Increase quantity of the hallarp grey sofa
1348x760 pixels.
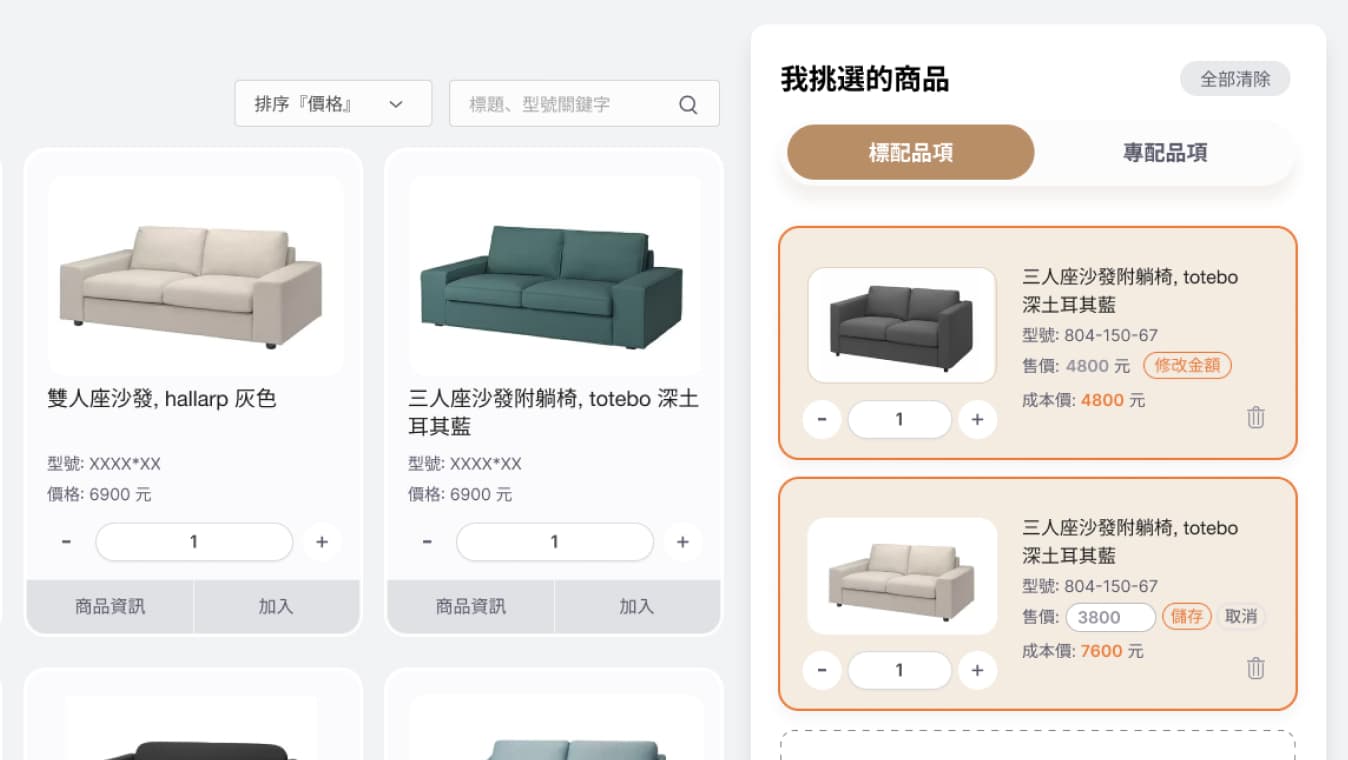pyautogui.click(x=322, y=542)
